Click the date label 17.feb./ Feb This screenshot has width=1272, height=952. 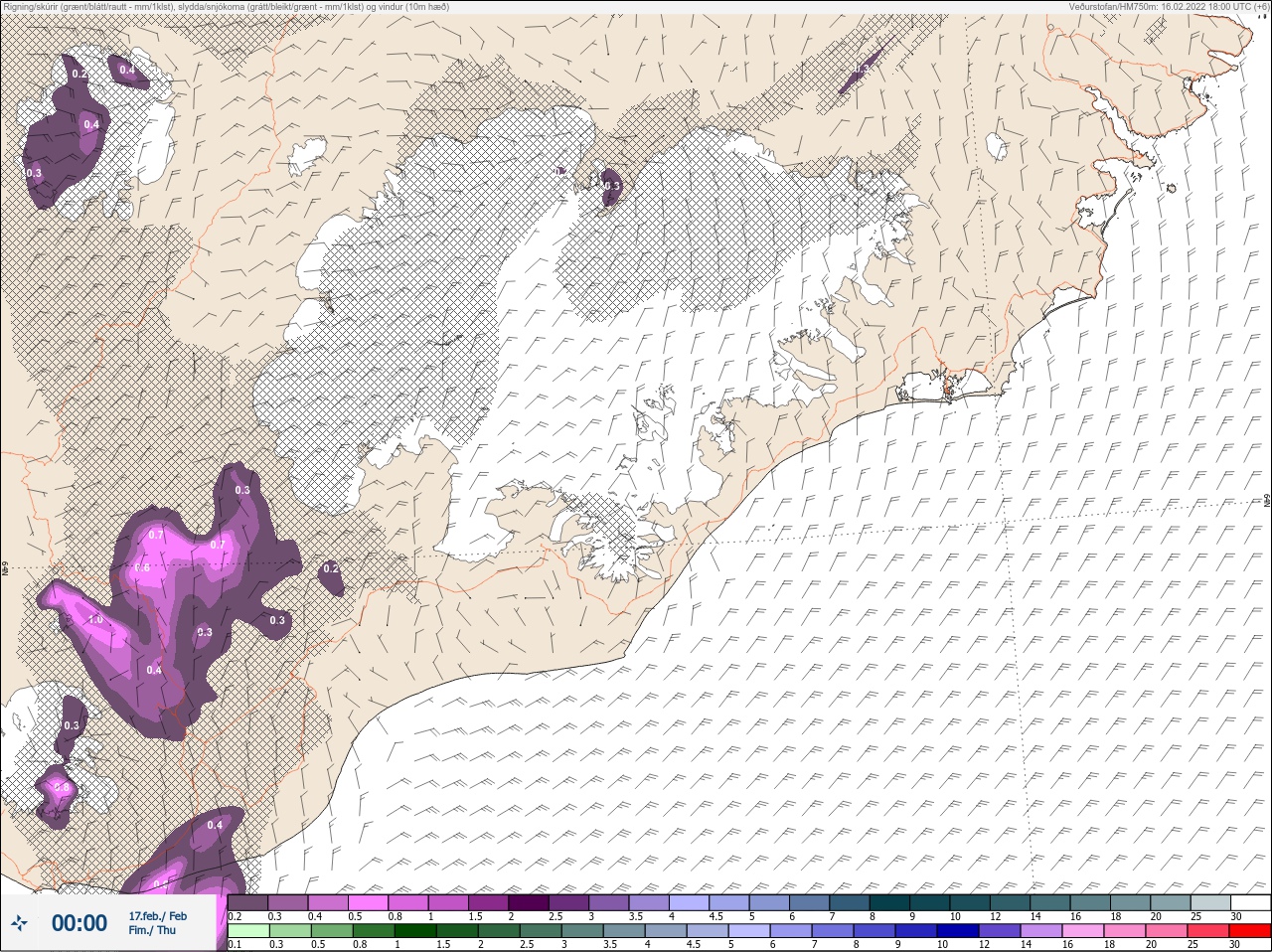(158, 916)
